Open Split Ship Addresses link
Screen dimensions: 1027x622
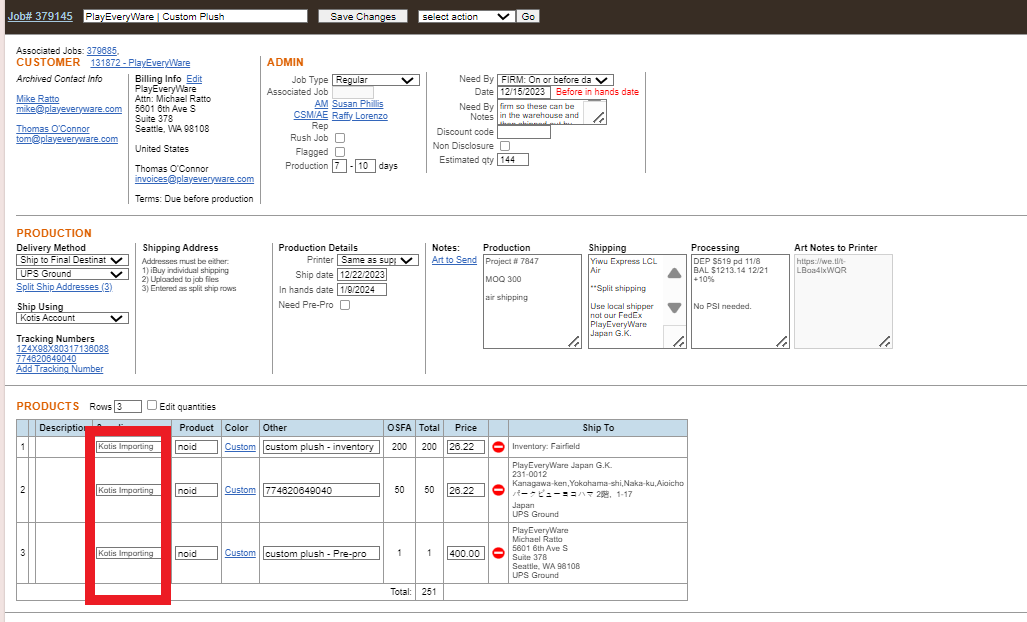point(64,287)
